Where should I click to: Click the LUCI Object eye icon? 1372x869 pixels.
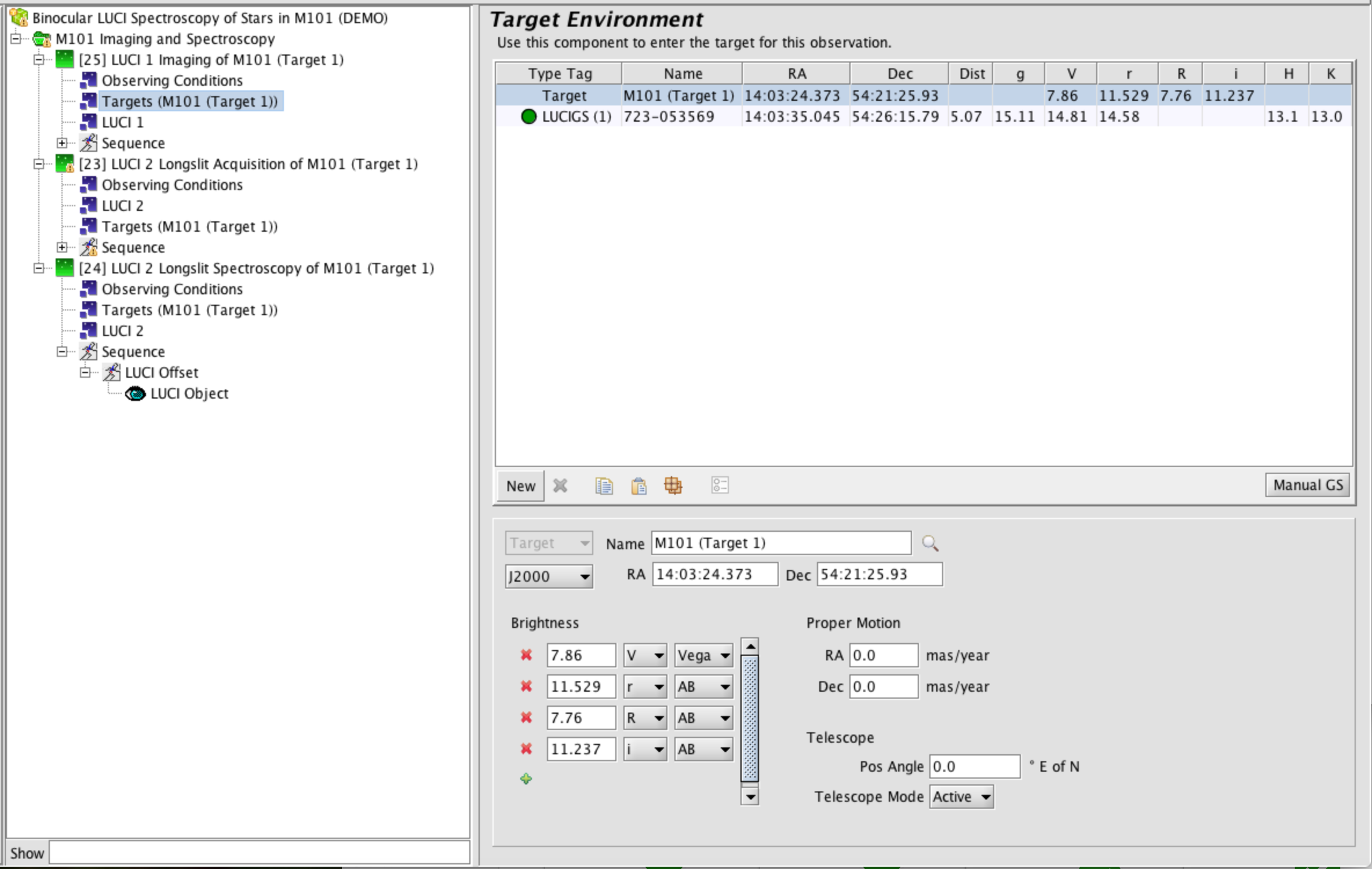pyautogui.click(x=136, y=393)
